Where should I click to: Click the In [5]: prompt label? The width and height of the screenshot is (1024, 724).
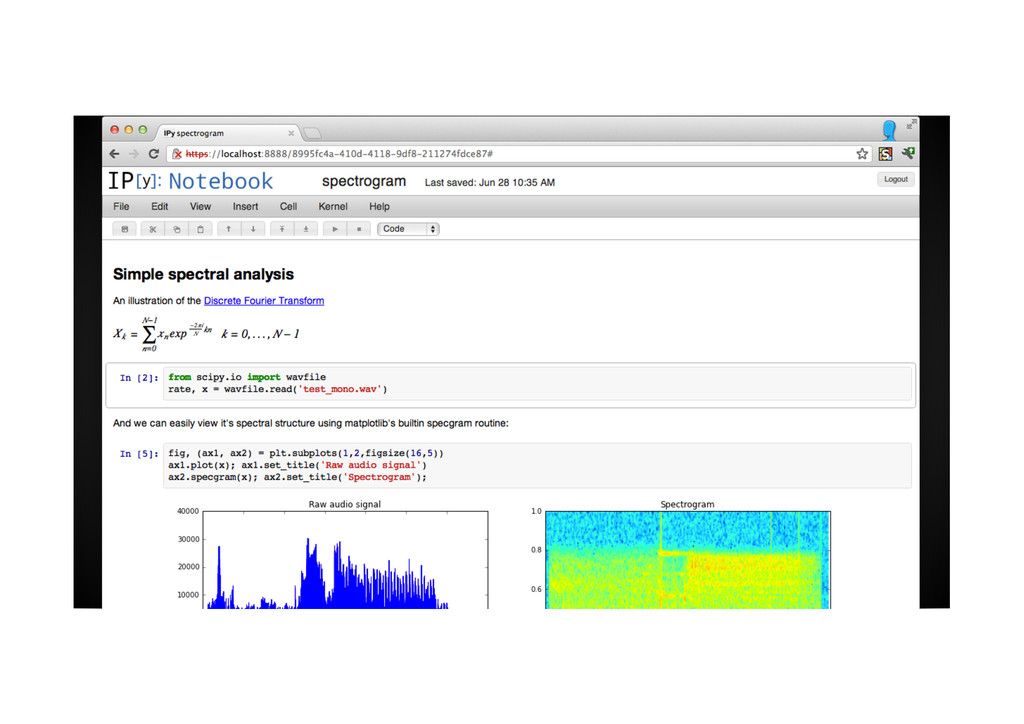click(x=138, y=454)
